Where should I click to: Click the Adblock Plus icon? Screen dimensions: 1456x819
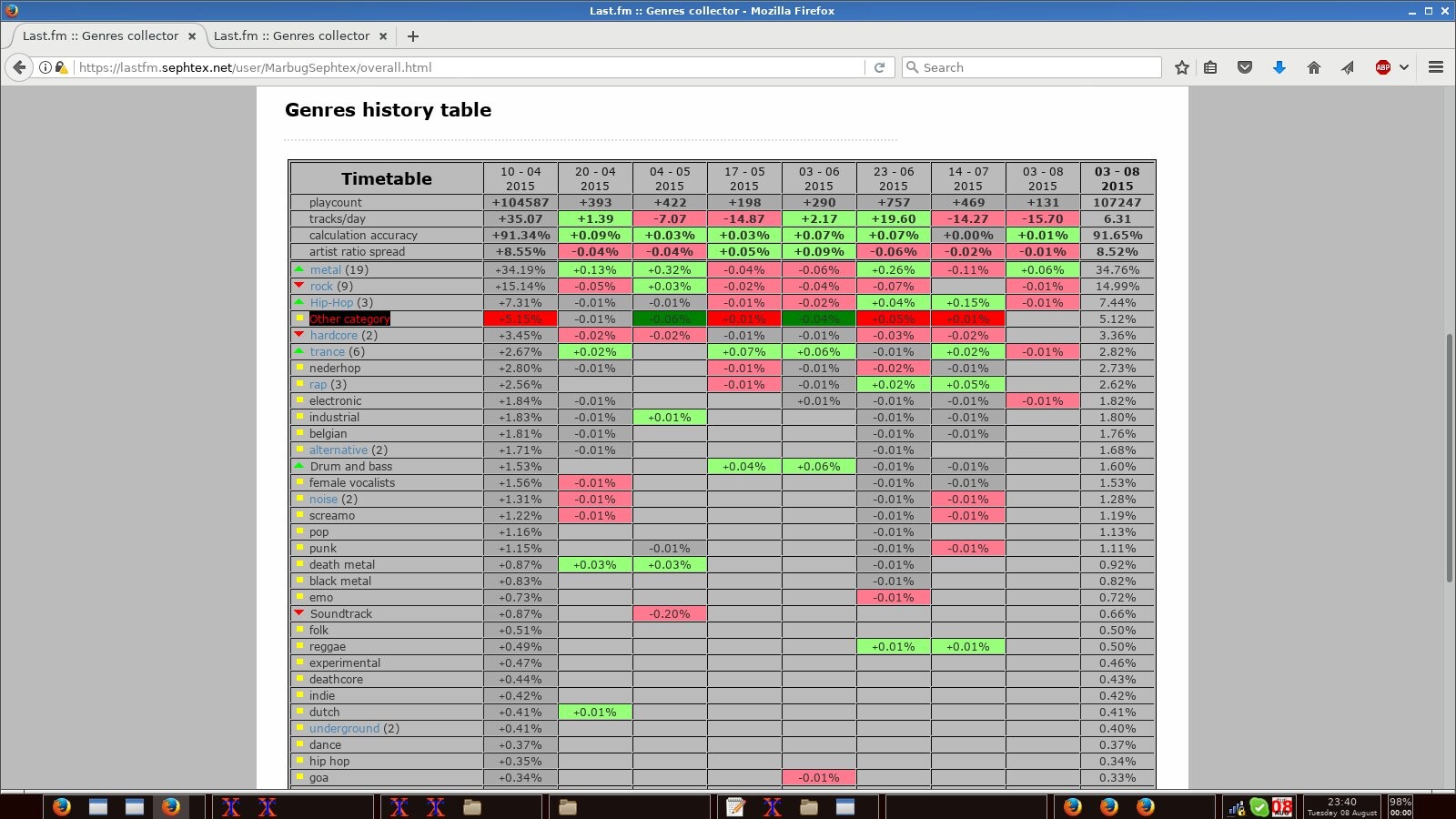pyautogui.click(x=1382, y=67)
